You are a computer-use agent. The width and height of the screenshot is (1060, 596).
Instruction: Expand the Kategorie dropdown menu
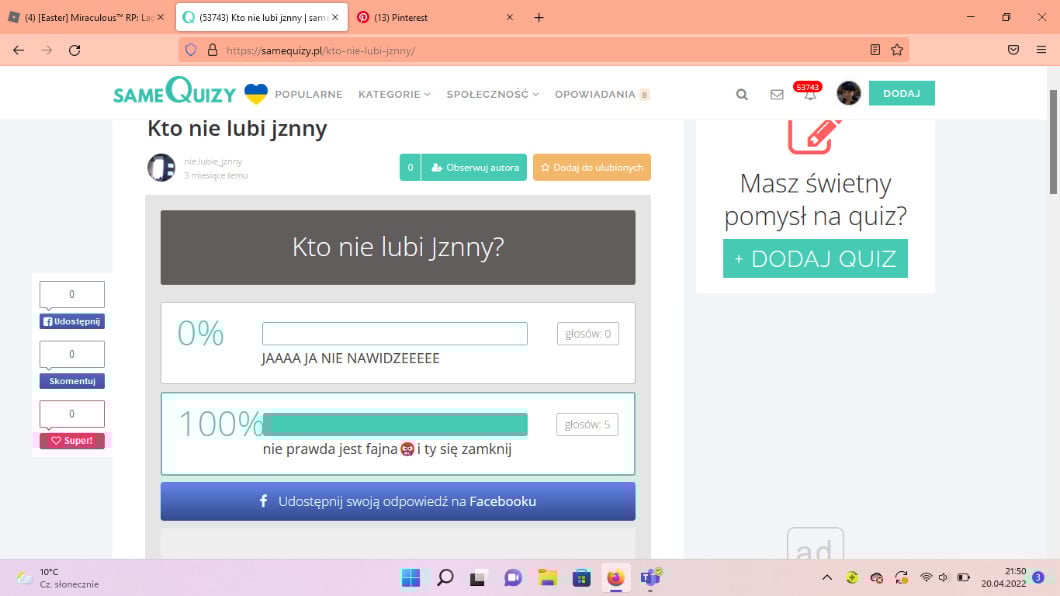[394, 94]
